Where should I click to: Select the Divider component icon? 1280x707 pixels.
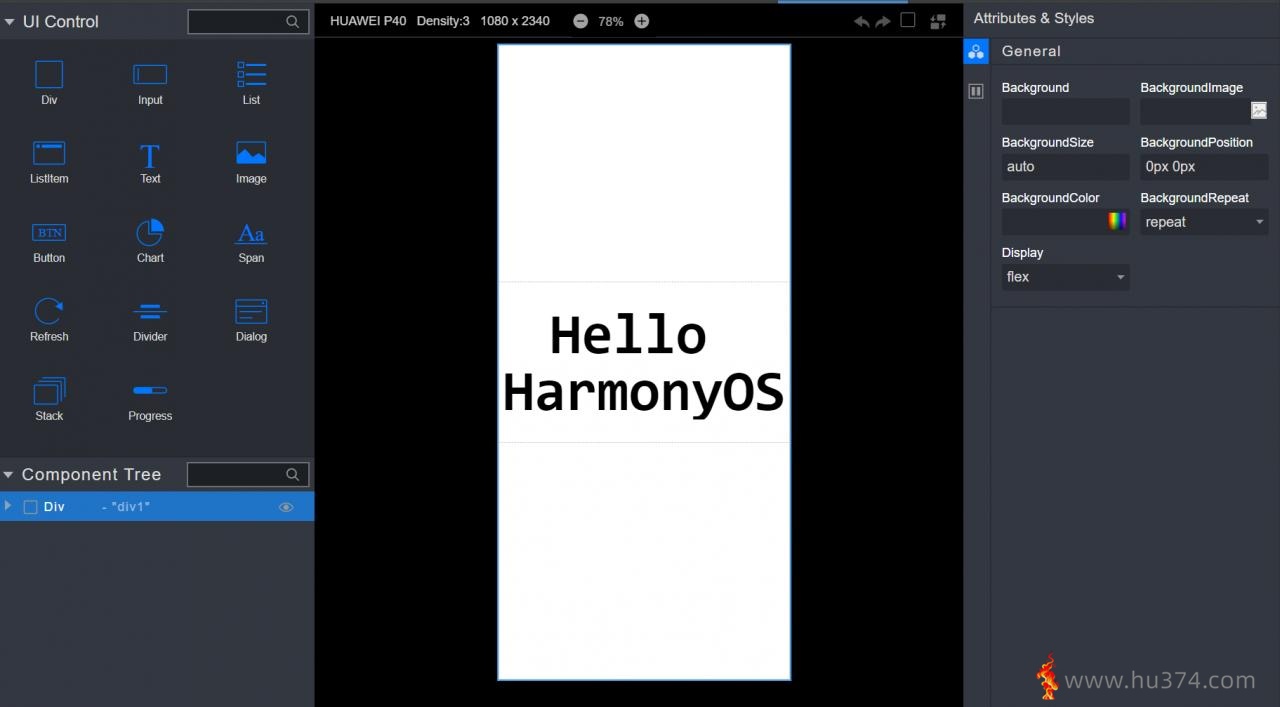pos(150,311)
